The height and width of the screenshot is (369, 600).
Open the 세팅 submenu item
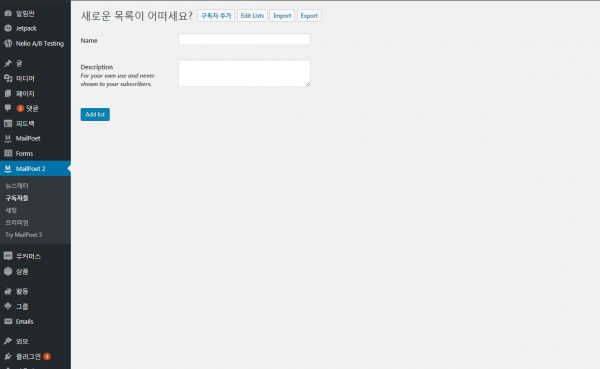11,210
